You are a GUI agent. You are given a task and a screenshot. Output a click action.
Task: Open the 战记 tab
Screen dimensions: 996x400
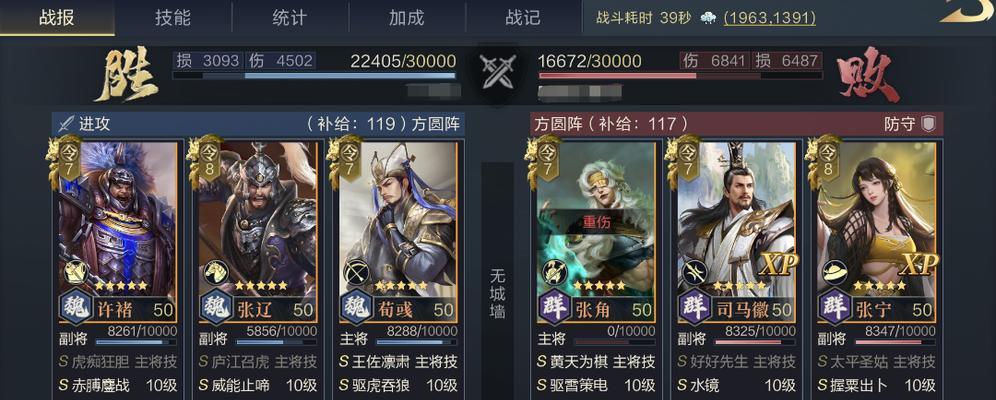pos(523,17)
